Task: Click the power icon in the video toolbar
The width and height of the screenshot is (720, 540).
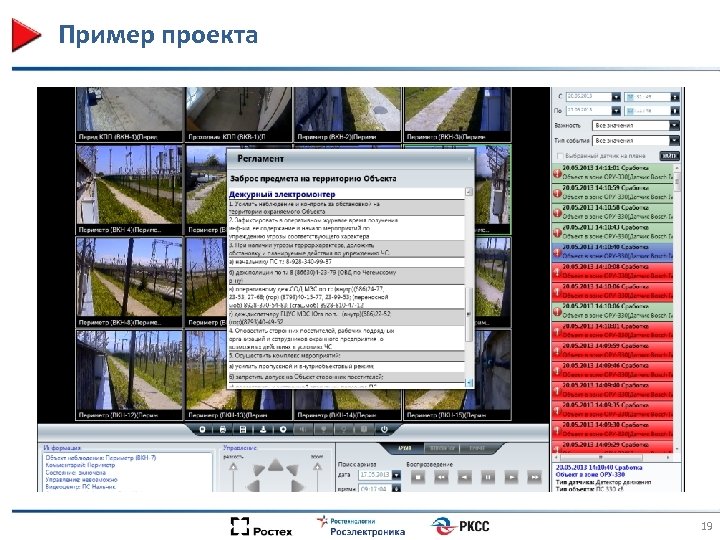Action: (x=384, y=429)
